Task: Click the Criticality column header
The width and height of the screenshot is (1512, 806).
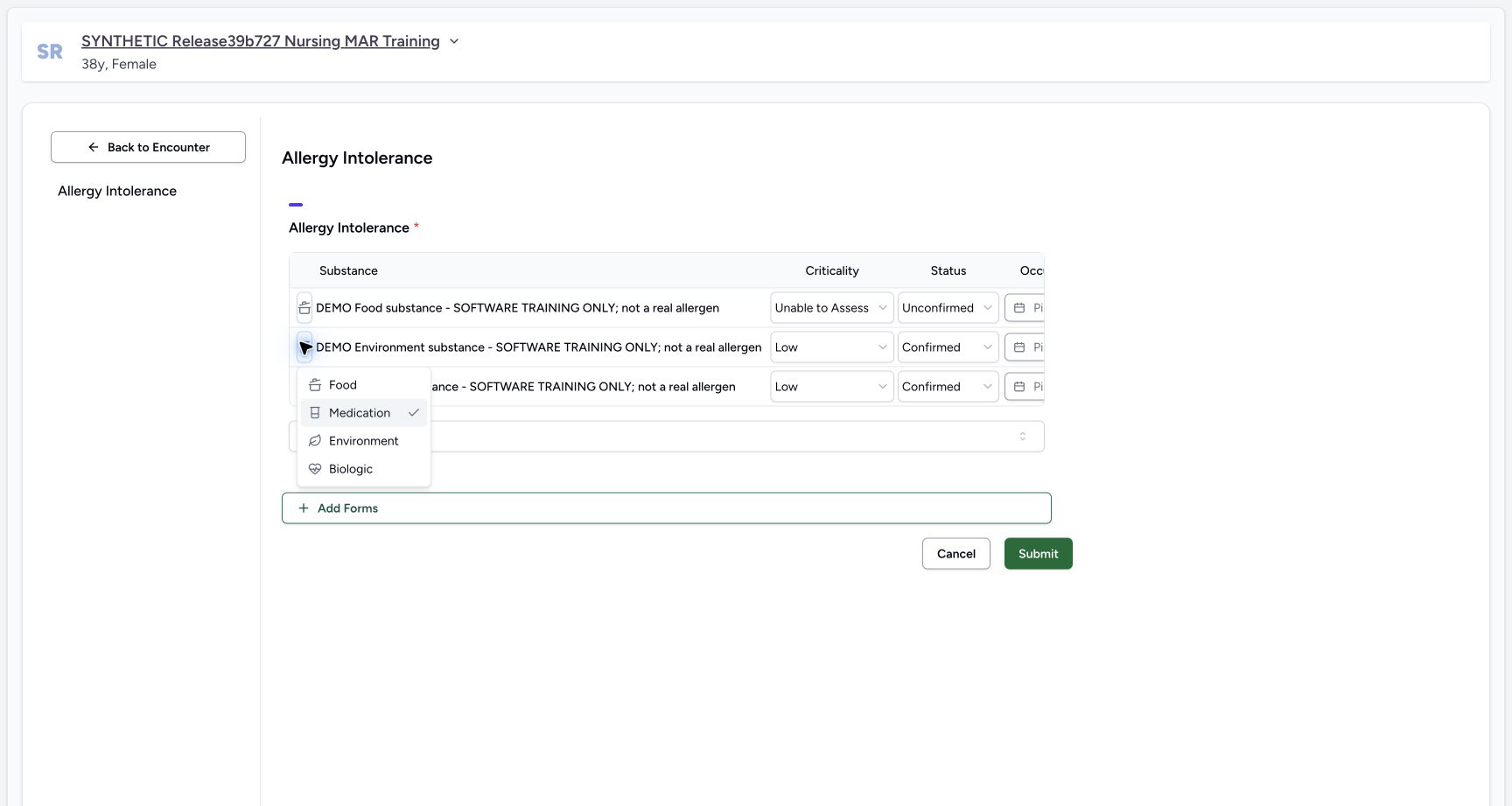Action: coord(831,270)
